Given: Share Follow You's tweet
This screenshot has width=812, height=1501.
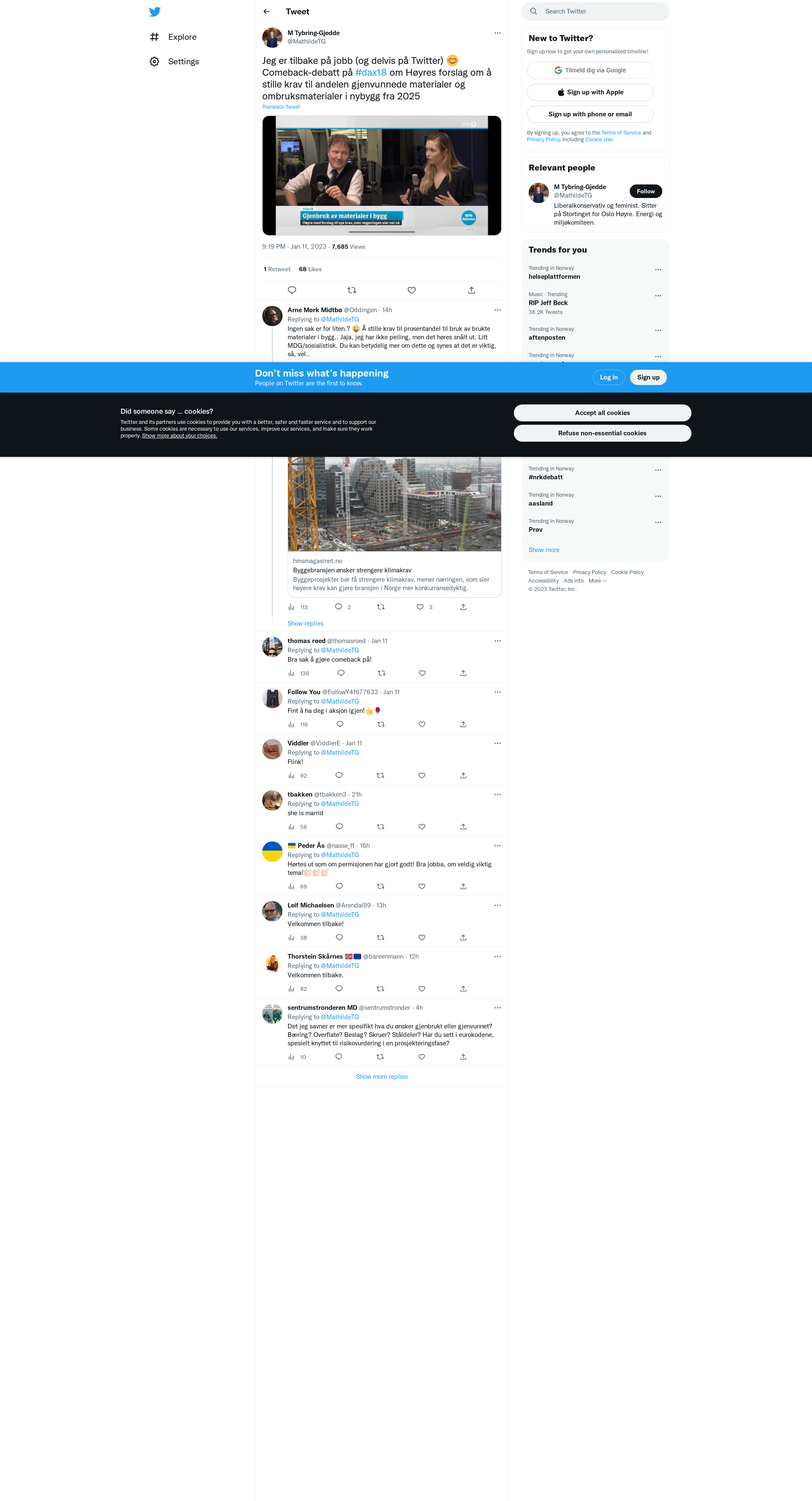Looking at the screenshot, I should pyautogui.click(x=463, y=724).
